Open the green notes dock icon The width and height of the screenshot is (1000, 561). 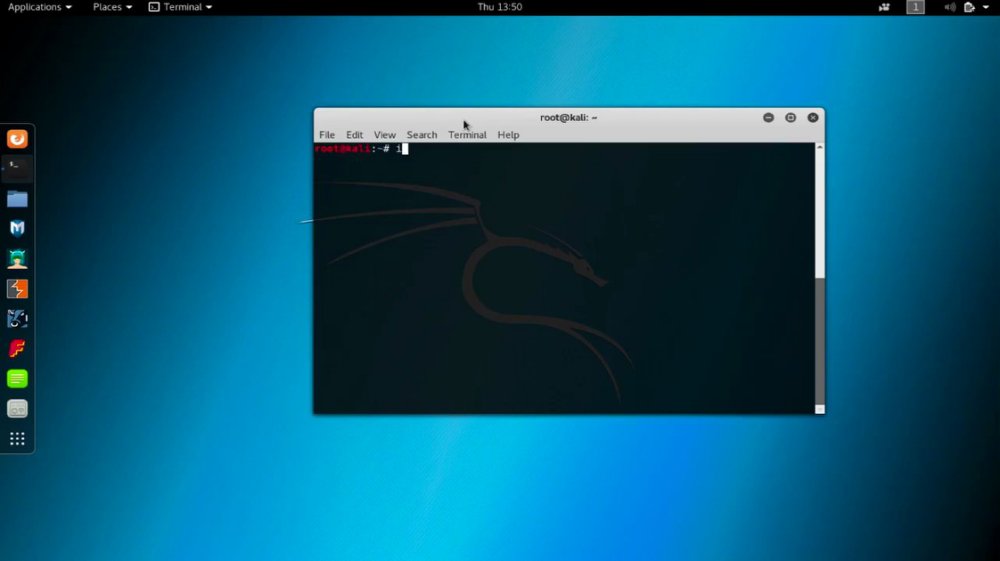click(17, 379)
